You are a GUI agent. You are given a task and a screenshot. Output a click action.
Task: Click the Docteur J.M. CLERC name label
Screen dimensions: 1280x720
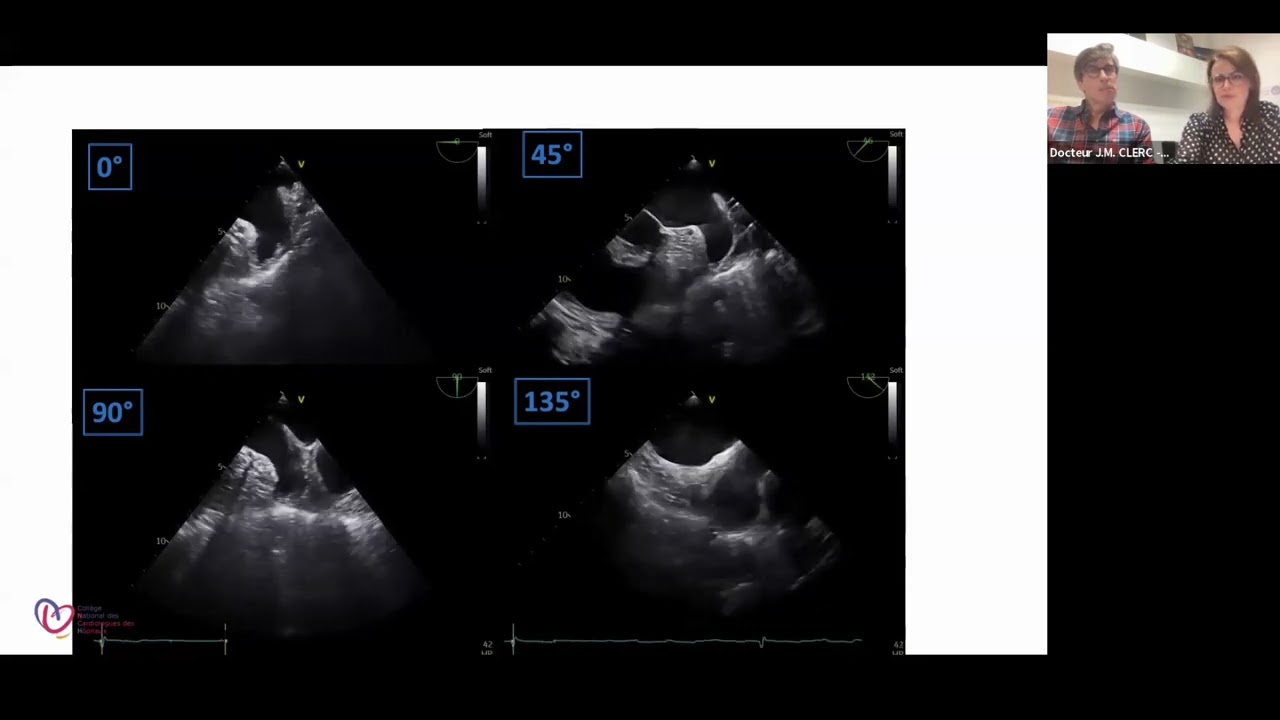coord(1108,153)
